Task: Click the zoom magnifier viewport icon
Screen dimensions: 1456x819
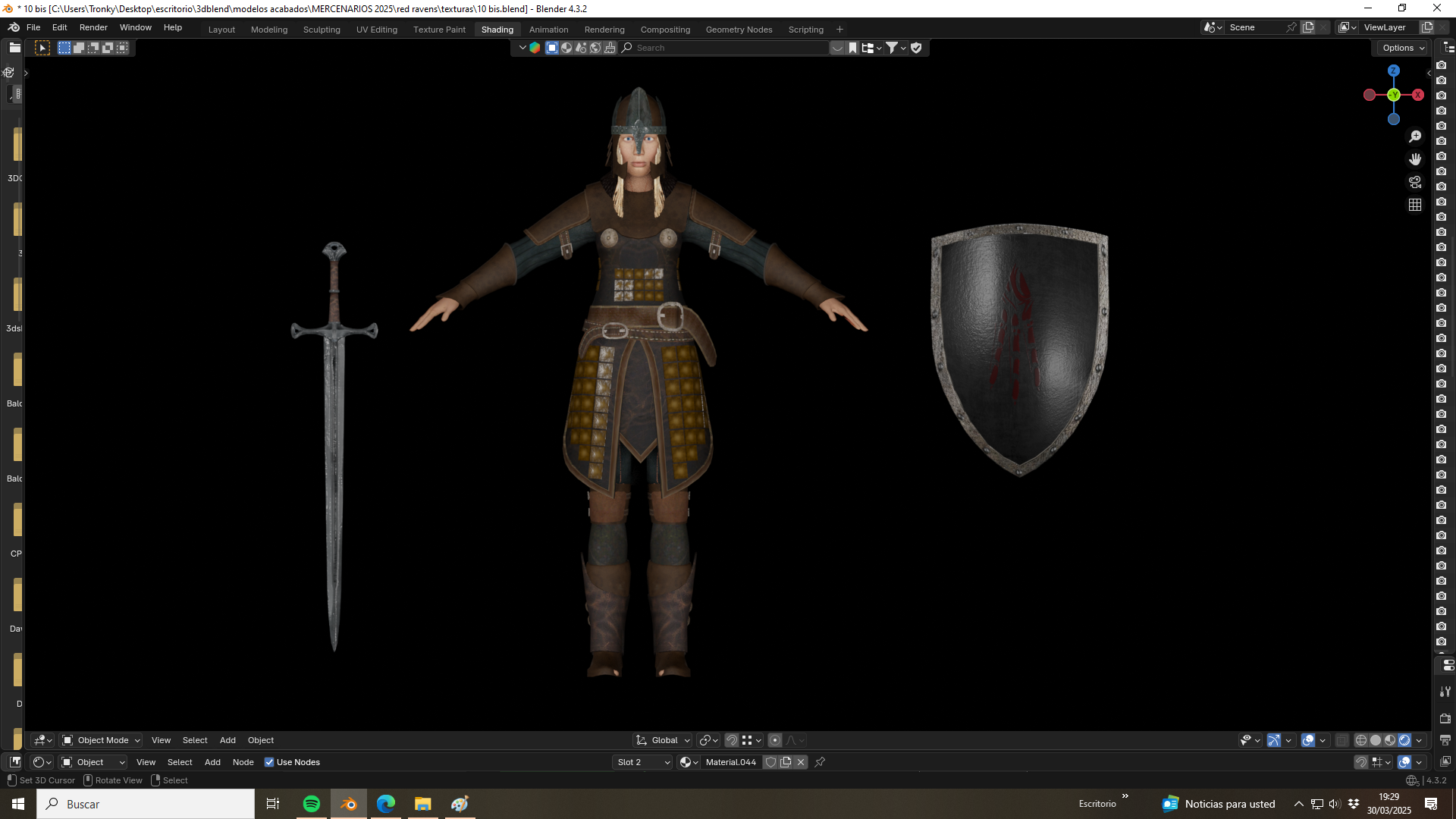Action: [1415, 136]
